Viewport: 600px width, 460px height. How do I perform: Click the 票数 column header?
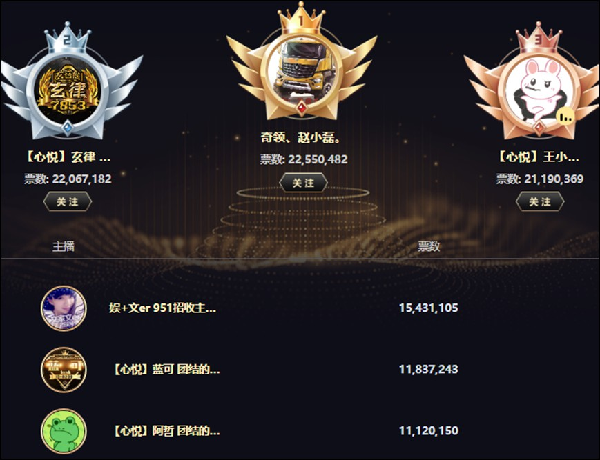tap(429, 246)
